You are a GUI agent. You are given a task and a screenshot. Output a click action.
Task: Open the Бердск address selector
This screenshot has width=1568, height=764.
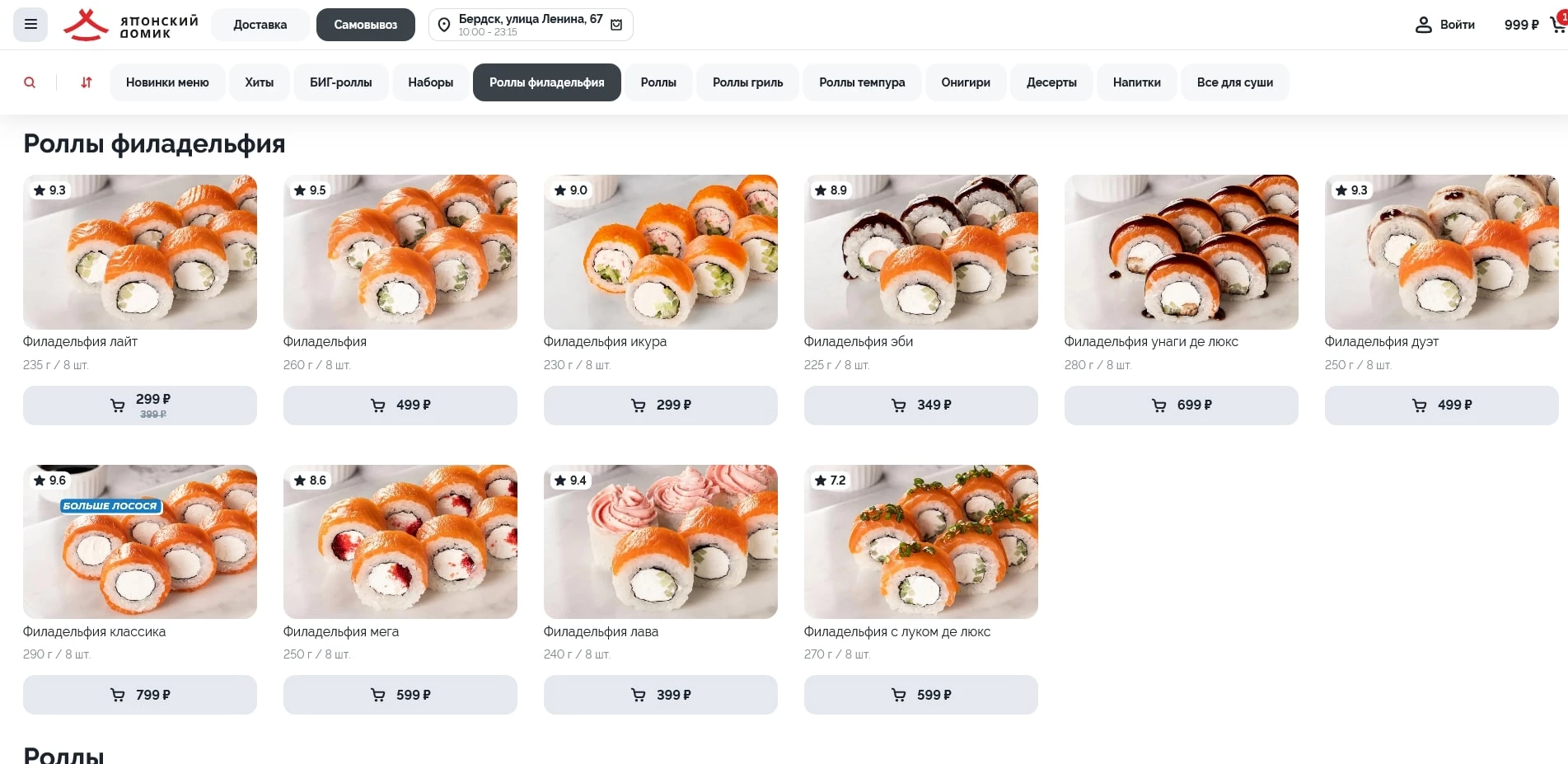pyautogui.click(x=530, y=25)
